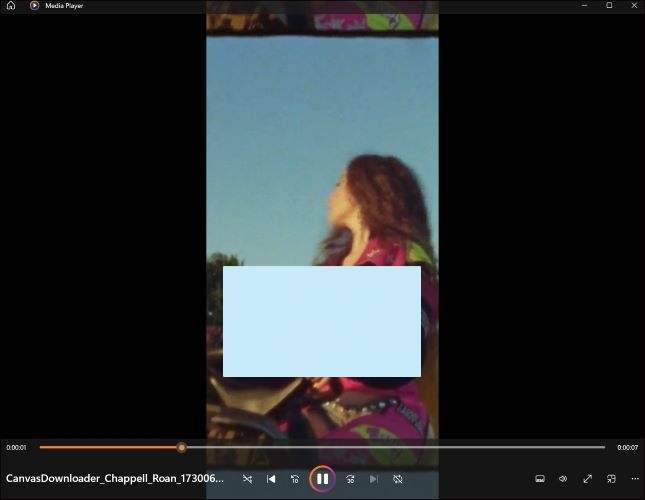Jump to the next track
This screenshot has width=645, height=500.
click(374, 479)
